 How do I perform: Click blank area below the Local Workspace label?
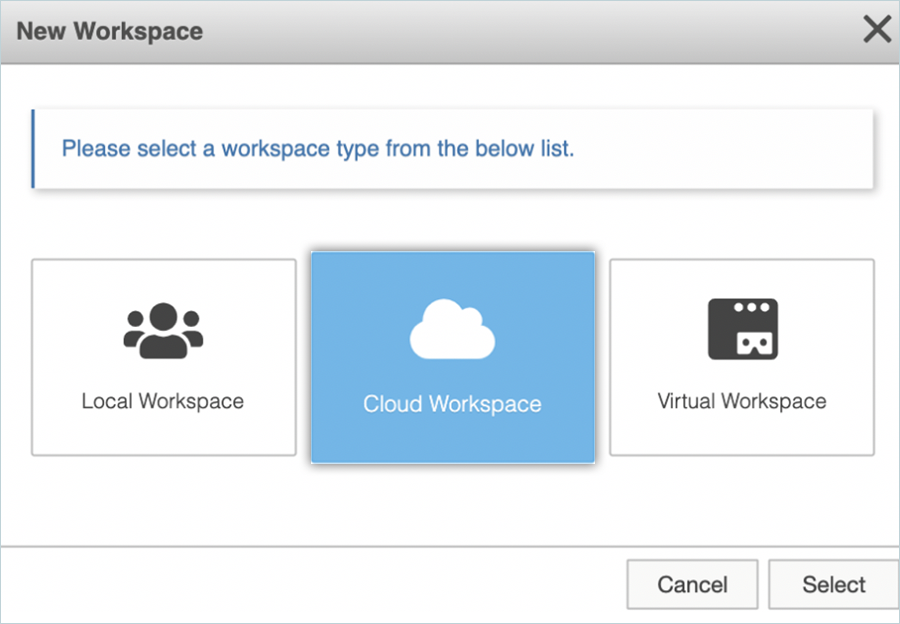click(163, 434)
